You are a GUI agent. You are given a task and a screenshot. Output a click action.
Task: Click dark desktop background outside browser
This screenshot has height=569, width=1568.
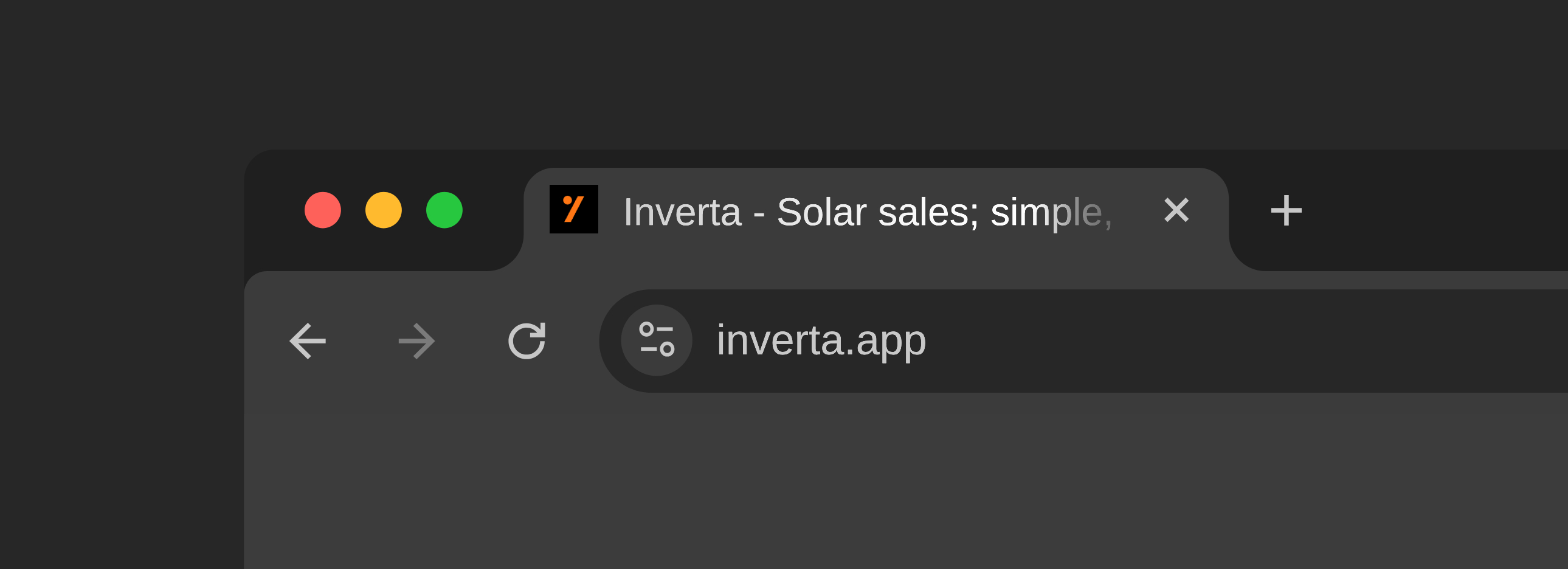pos(122,305)
